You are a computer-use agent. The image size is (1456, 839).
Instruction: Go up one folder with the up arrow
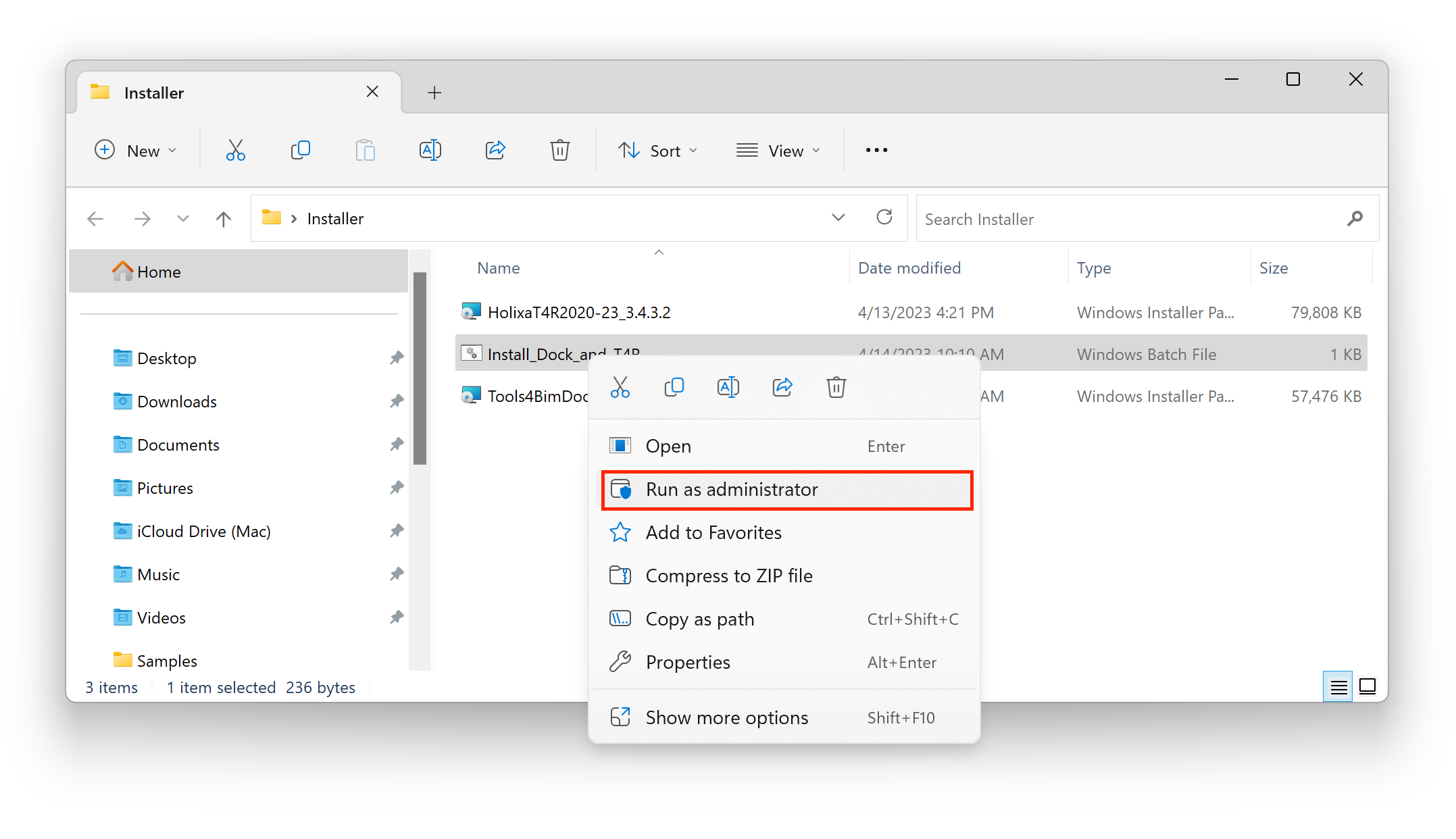coord(224,219)
